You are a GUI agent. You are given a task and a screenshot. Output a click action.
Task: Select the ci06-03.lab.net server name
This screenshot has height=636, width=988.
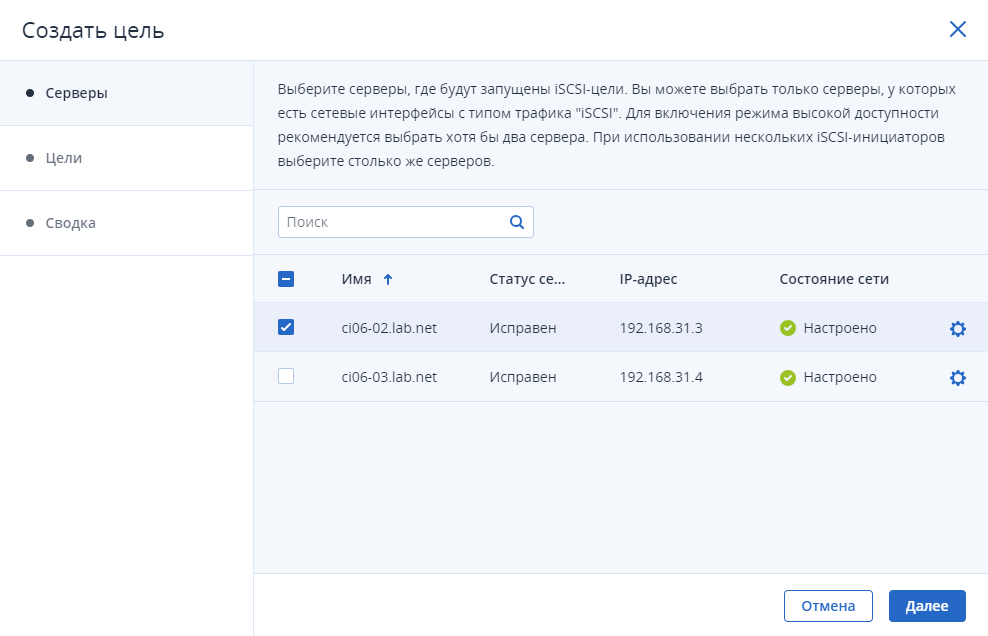[389, 377]
